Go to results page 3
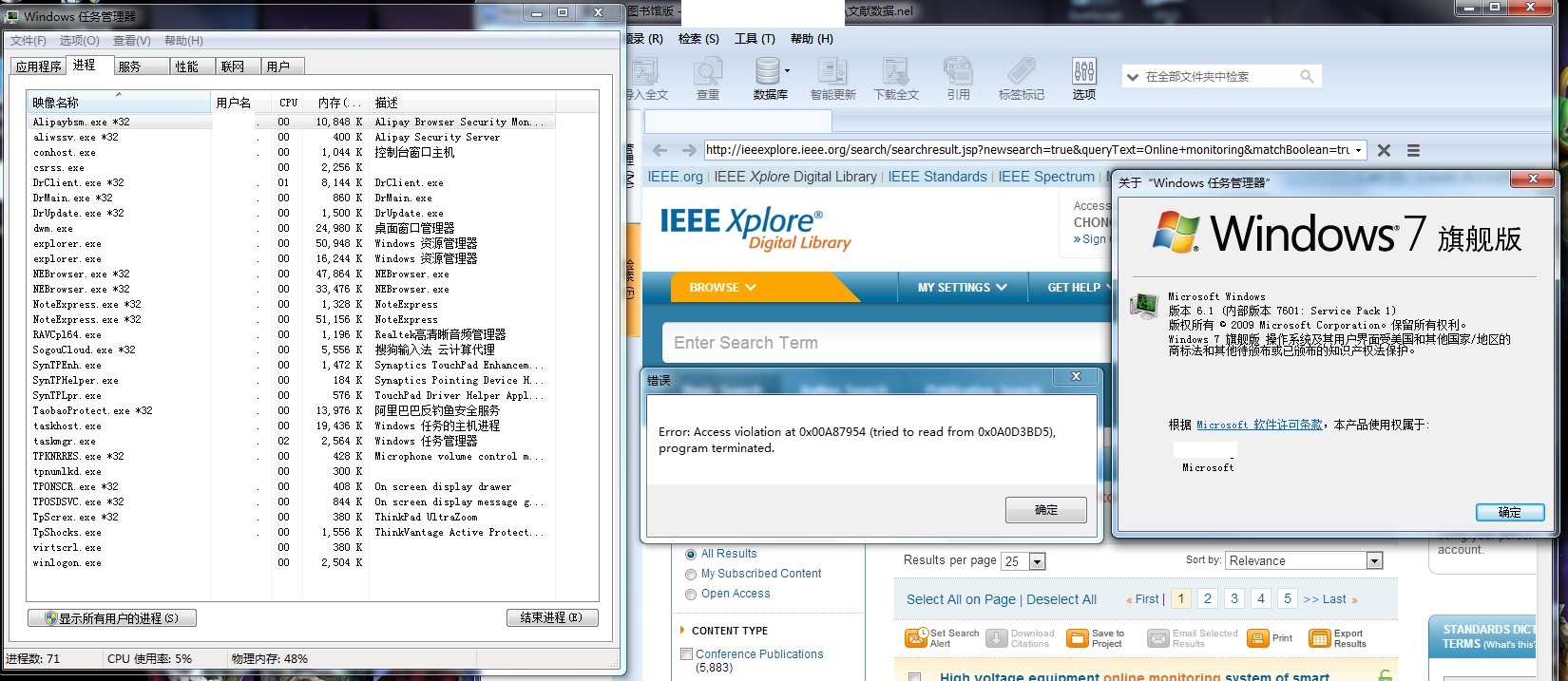1568x681 pixels. [x=1234, y=598]
